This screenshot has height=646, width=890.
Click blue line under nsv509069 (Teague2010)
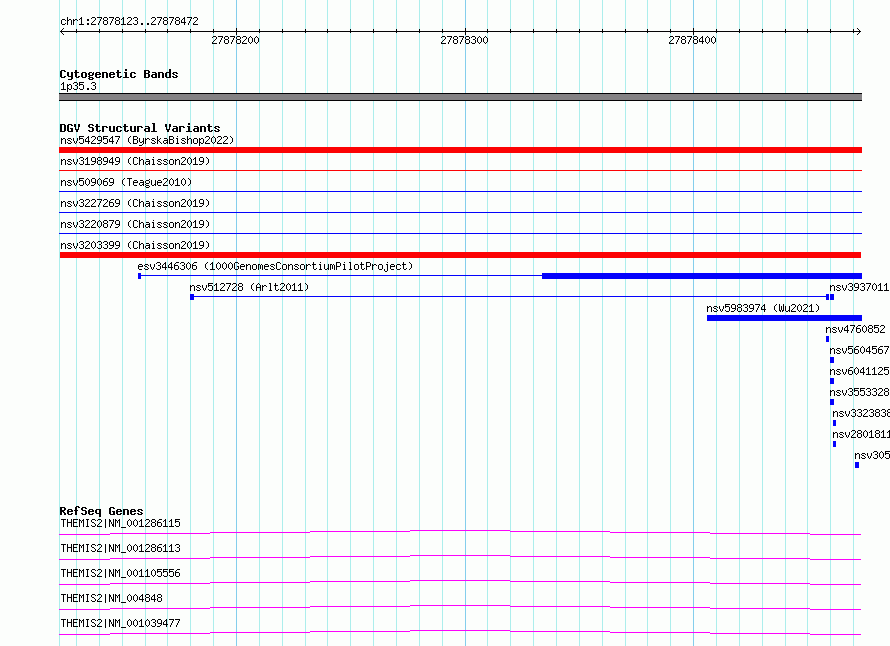[460, 191]
